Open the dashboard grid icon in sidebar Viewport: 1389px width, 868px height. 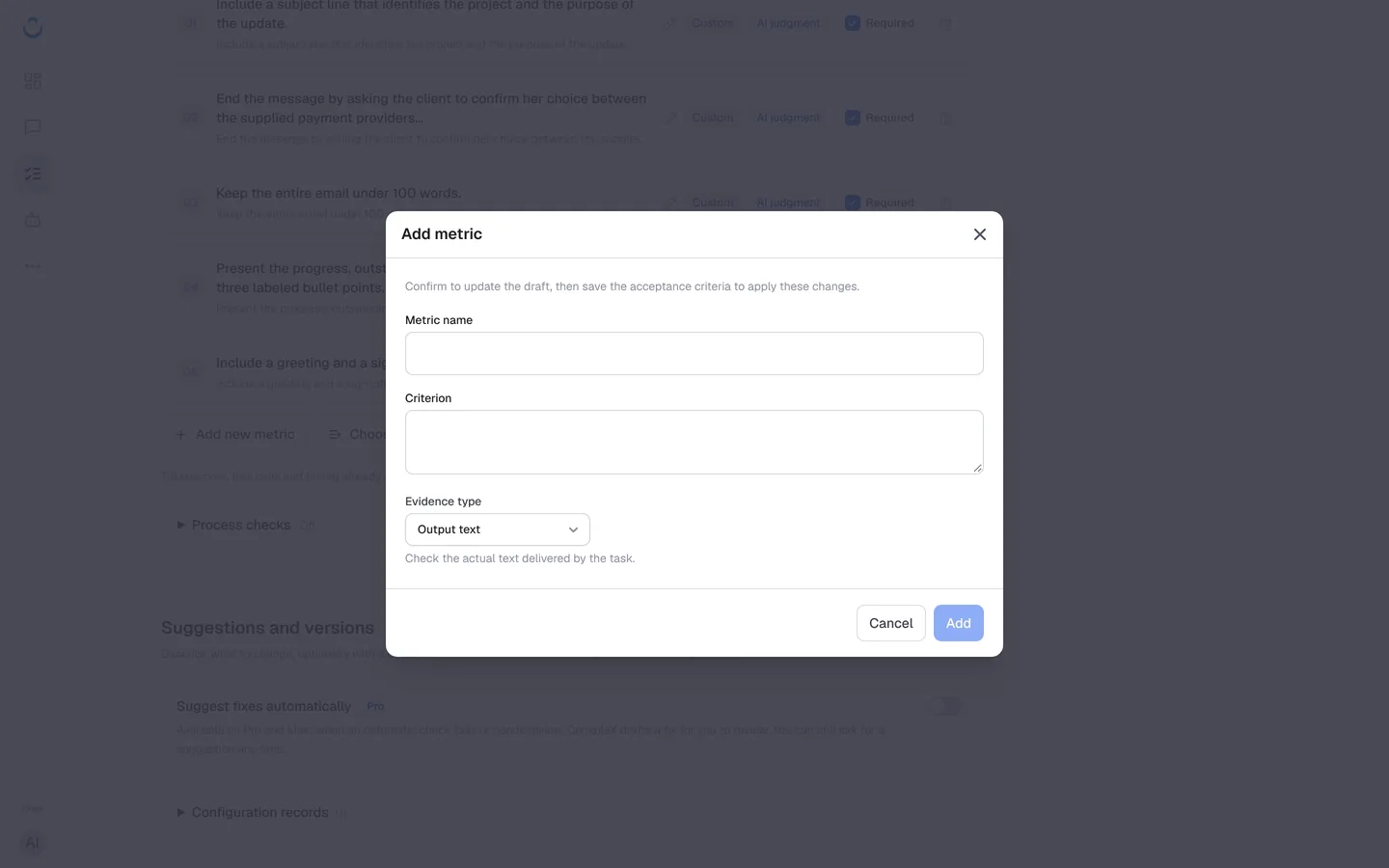(33, 81)
